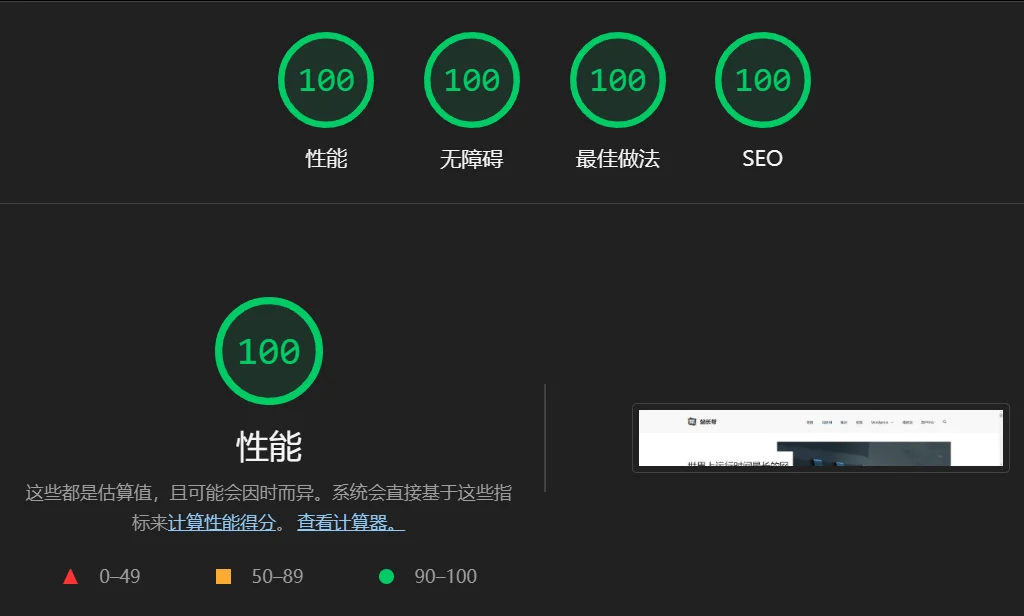Click the 90–100 range text in the legend

[445, 577]
